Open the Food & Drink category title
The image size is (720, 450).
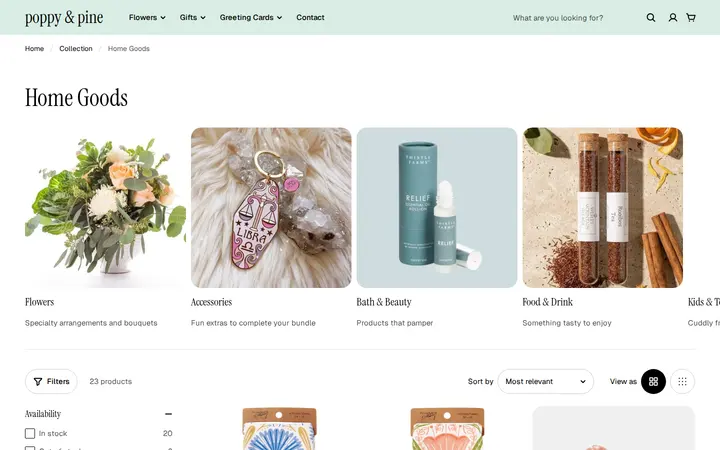[547, 302]
